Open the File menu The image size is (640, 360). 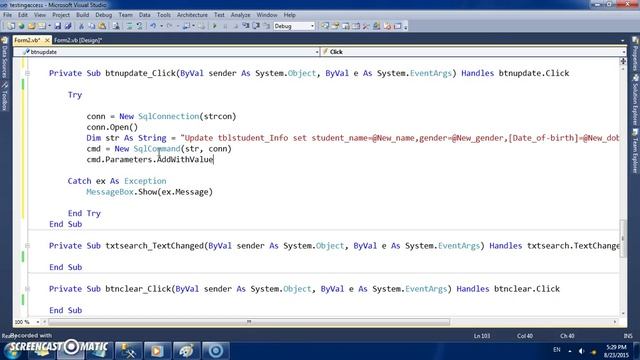[x=7, y=15]
